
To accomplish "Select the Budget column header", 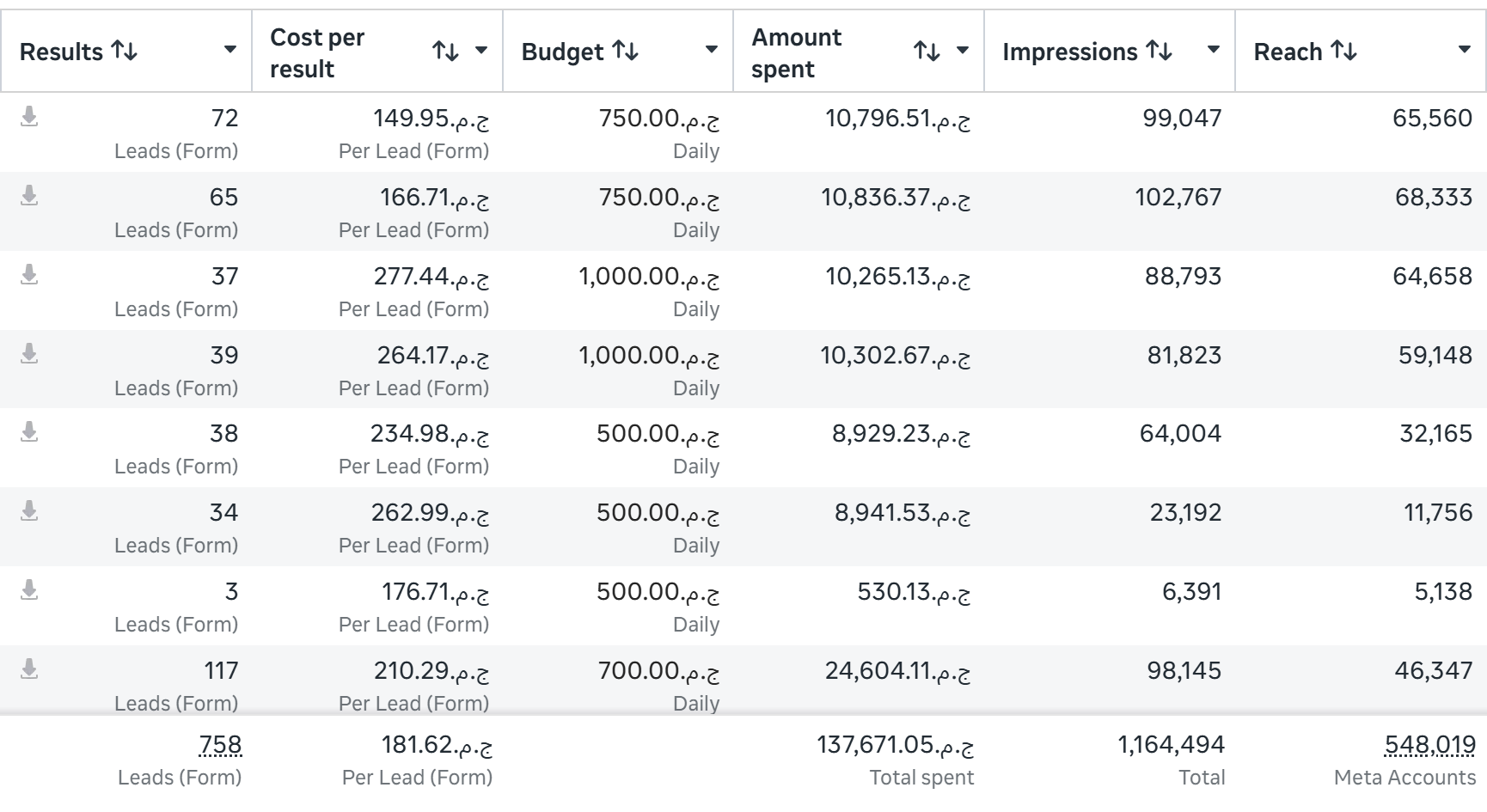I will click(563, 52).
